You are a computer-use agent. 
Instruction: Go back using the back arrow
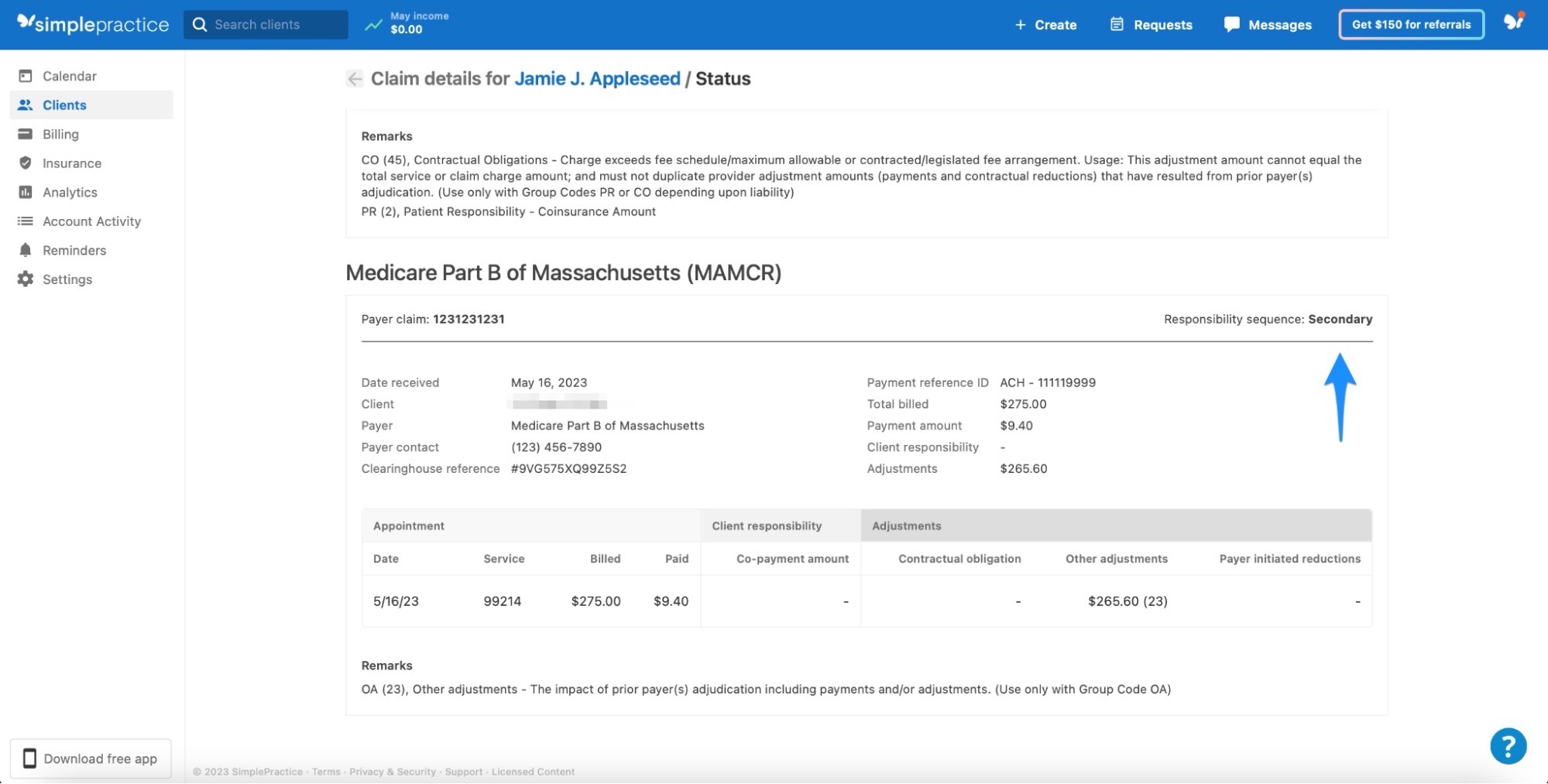point(355,78)
